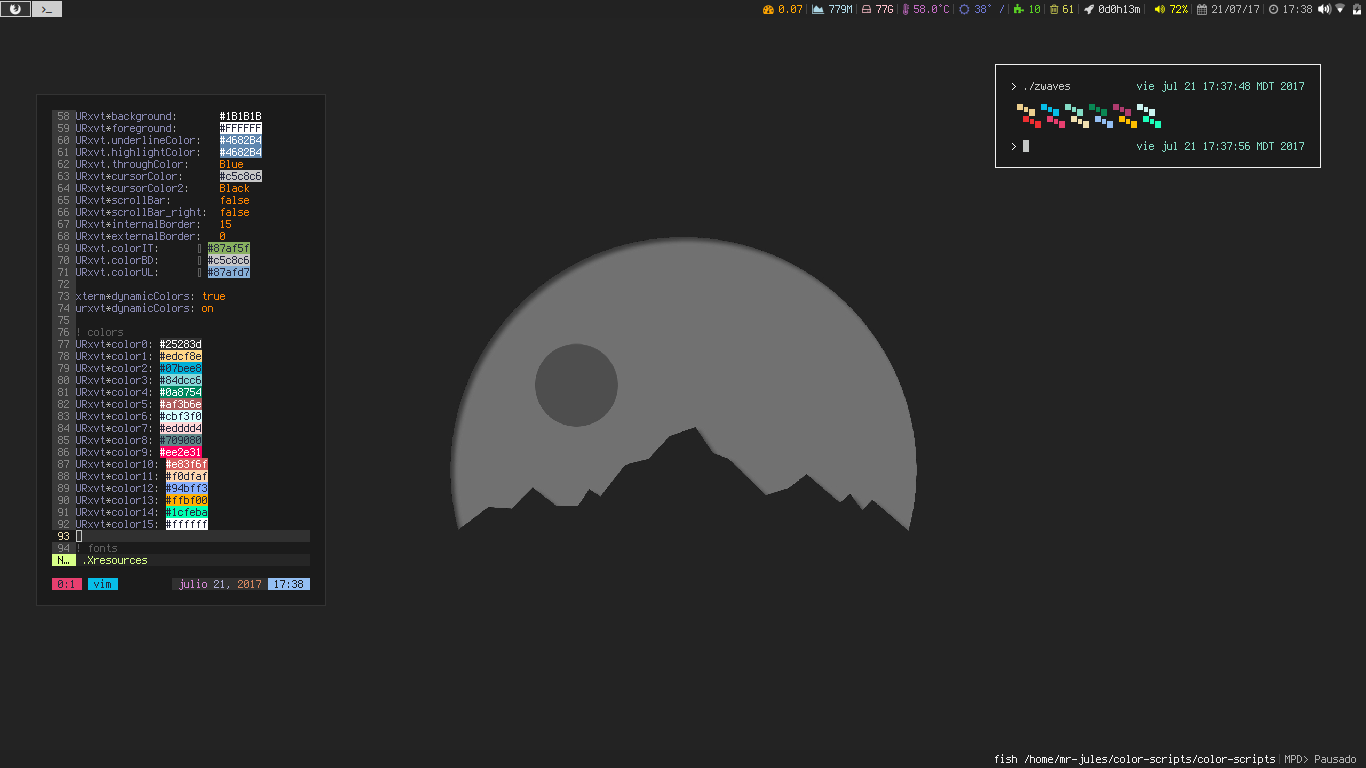Screen dimensions: 1366x768
Task: Click the #edcf8e color1 swatch
Action: [x=181, y=357]
